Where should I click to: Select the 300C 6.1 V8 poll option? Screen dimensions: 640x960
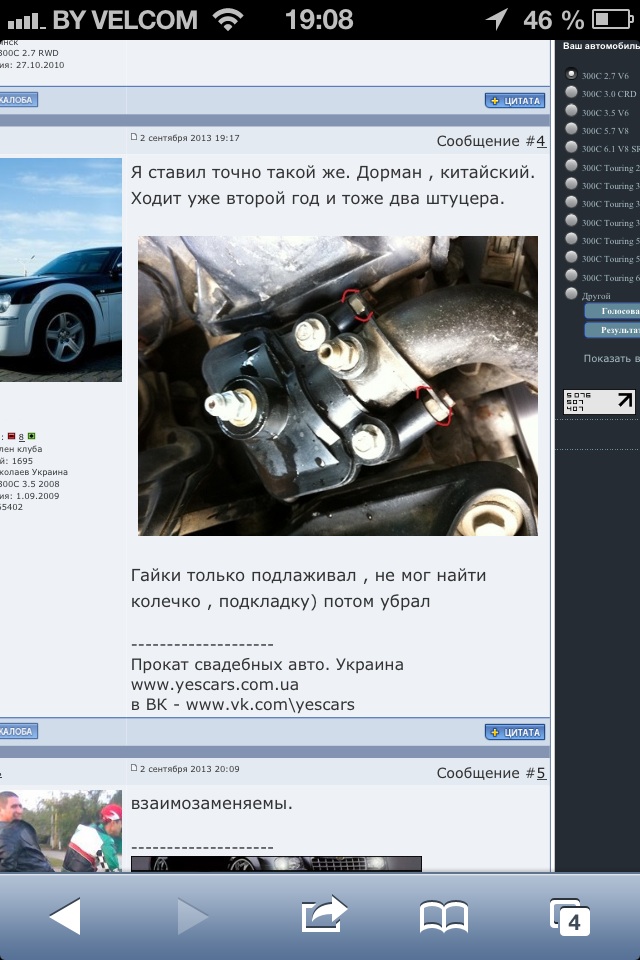coord(571,148)
